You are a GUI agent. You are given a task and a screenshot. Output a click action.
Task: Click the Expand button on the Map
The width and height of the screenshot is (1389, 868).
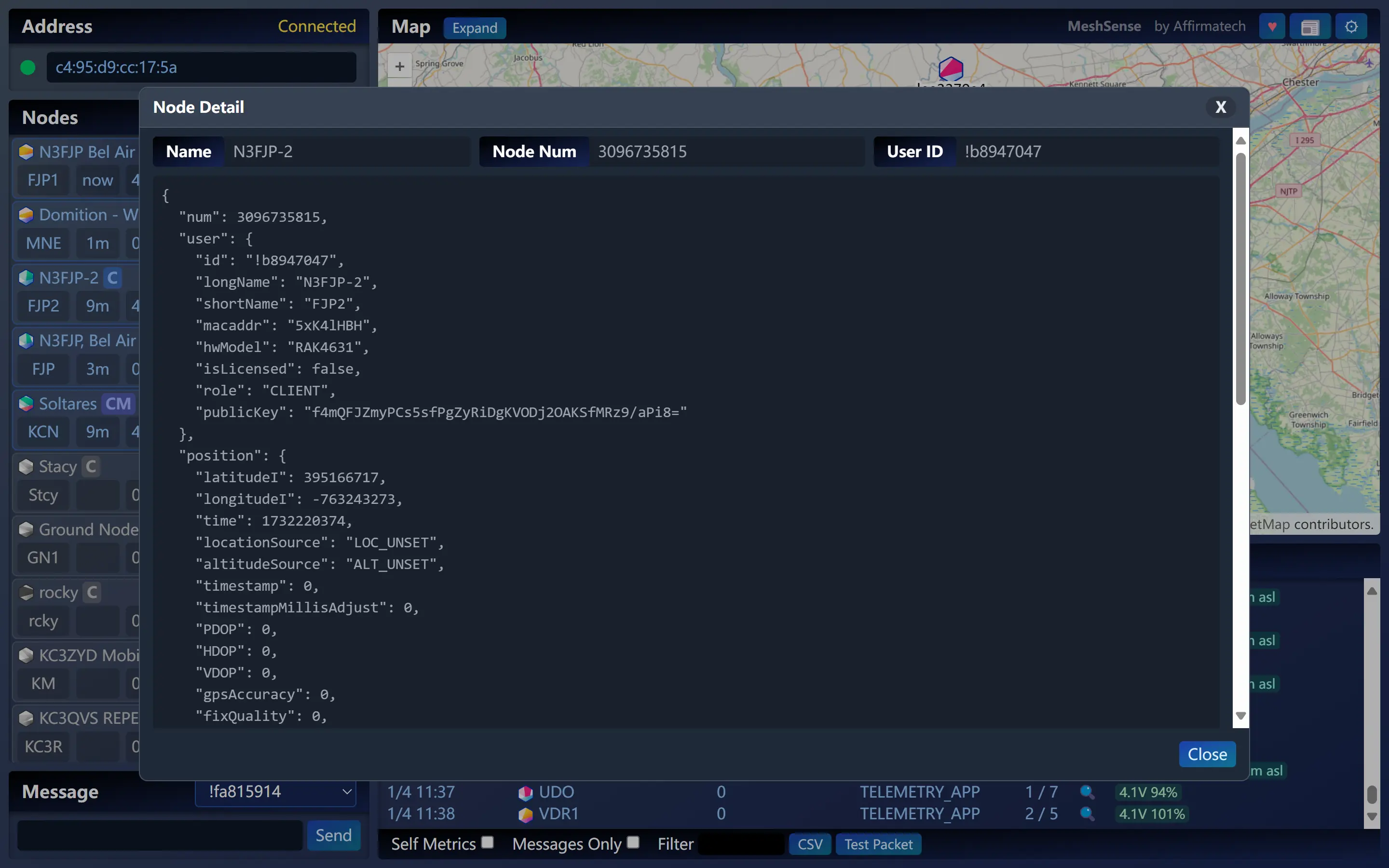click(474, 27)
